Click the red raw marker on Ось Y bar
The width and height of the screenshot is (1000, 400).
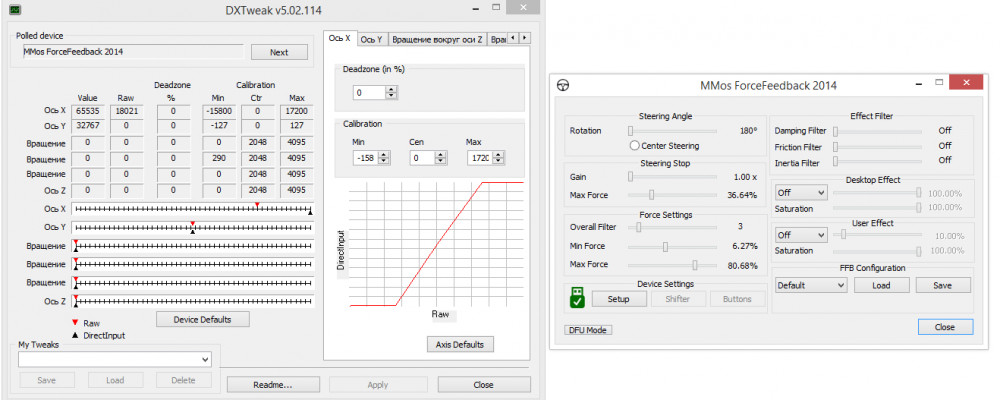pos(193,223)
